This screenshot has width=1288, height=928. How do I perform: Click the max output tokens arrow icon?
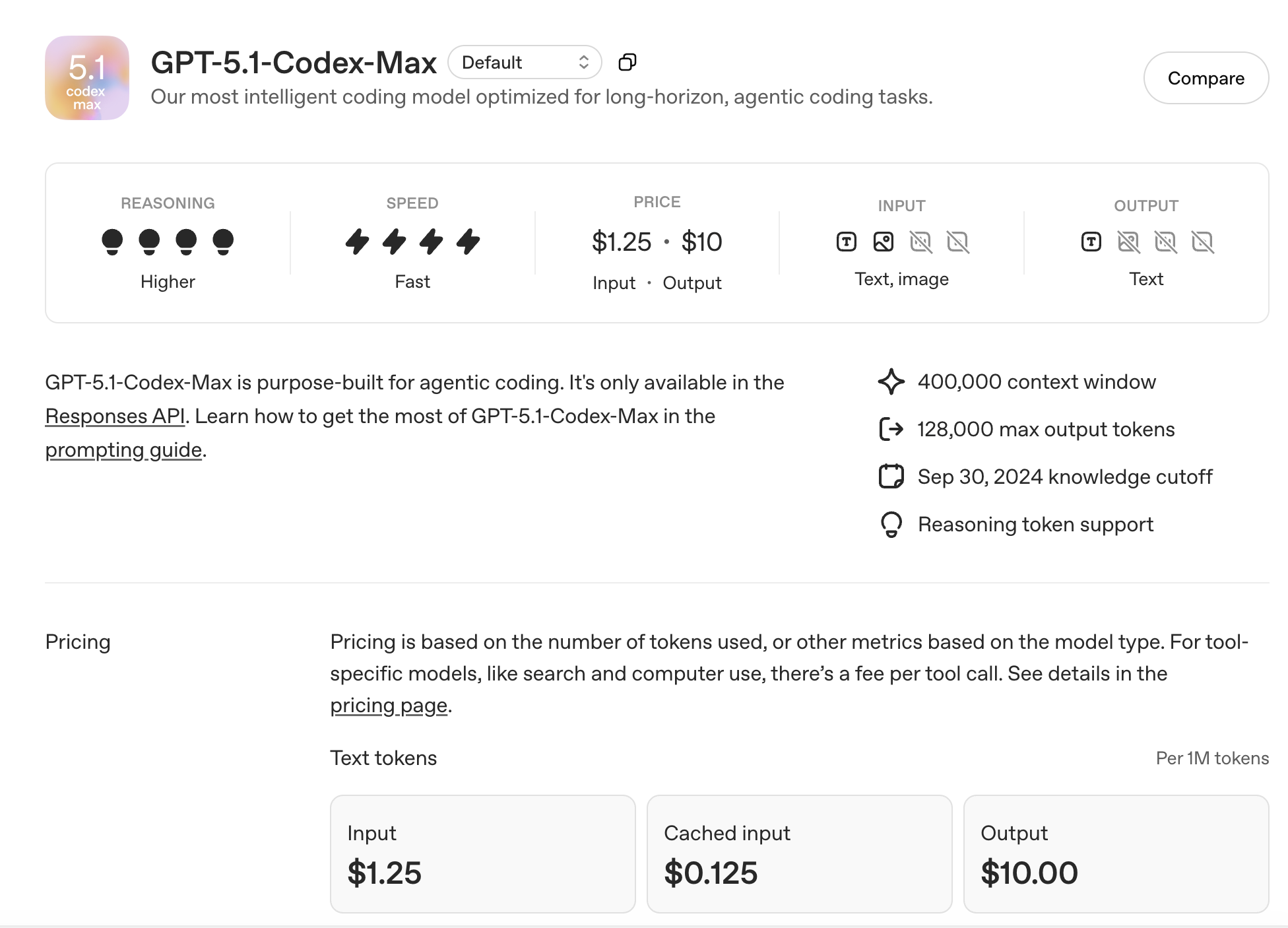click(x=891, y=429)
